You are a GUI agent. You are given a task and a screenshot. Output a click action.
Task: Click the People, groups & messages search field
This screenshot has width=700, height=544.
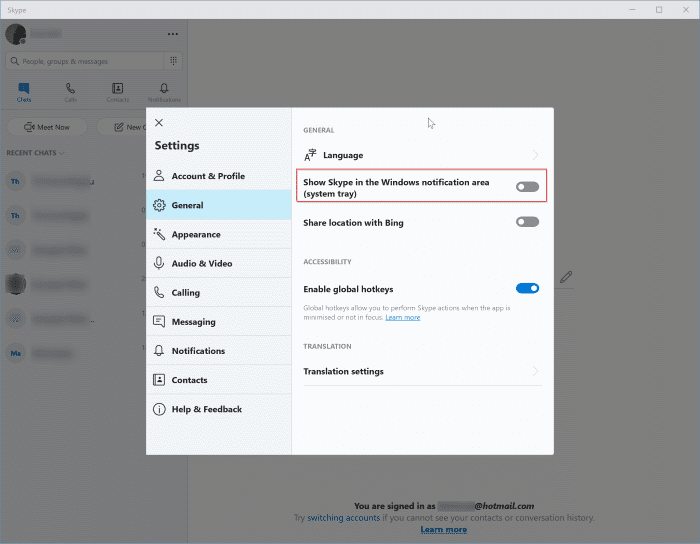[x=85, y=61]
